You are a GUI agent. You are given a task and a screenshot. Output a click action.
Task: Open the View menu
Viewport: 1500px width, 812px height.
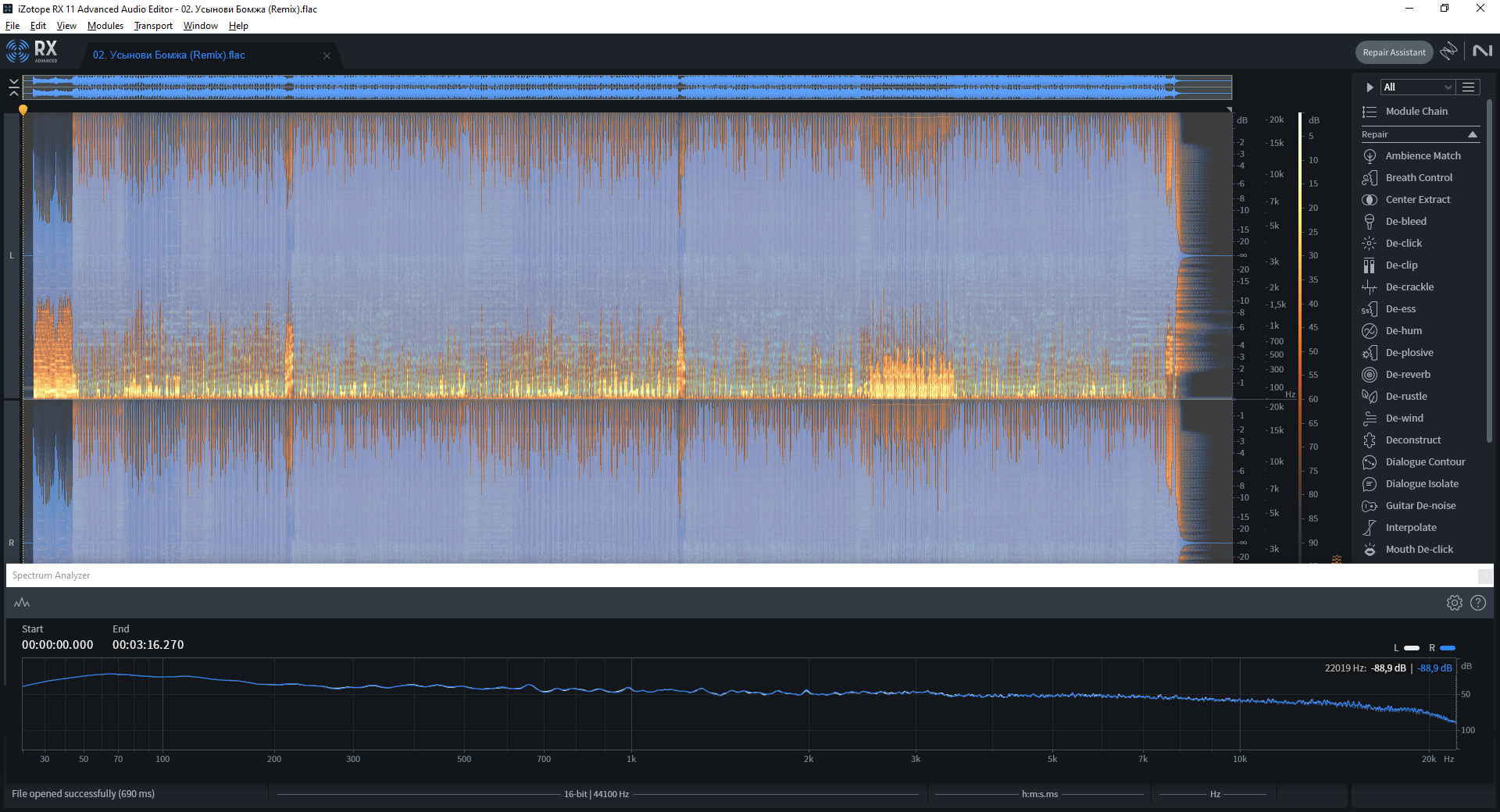(66, 26)
